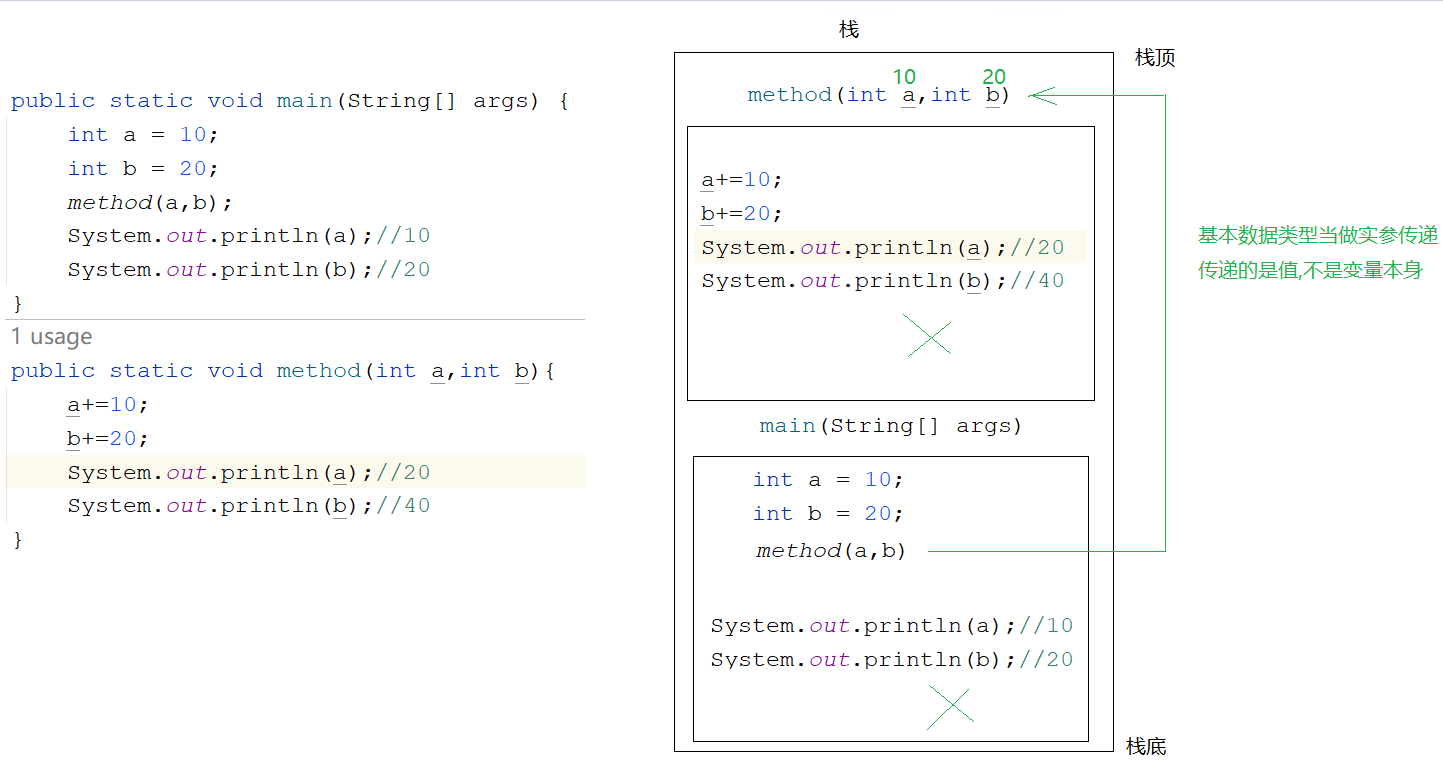Click the green X in the method frame
The width and height of the screenshot is (1443, 771).
pyautogui.click(x=929, y=337)
